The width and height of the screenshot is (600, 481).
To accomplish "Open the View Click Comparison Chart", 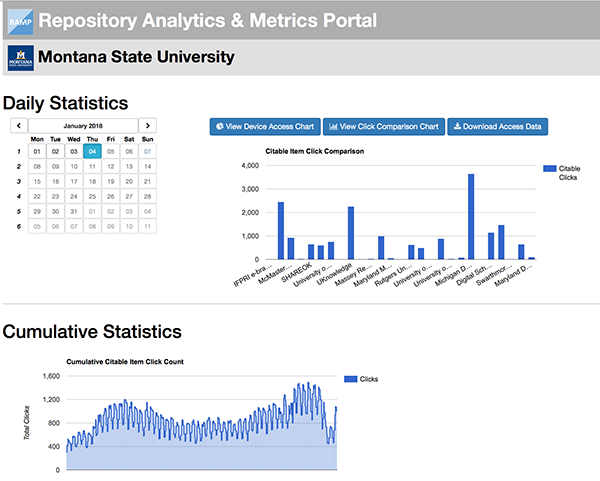I will tap(382, 127).
